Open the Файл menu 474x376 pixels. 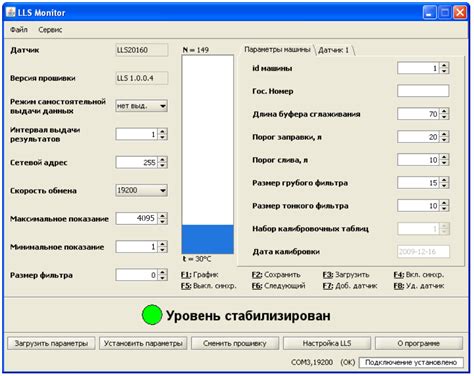[19, 30]
